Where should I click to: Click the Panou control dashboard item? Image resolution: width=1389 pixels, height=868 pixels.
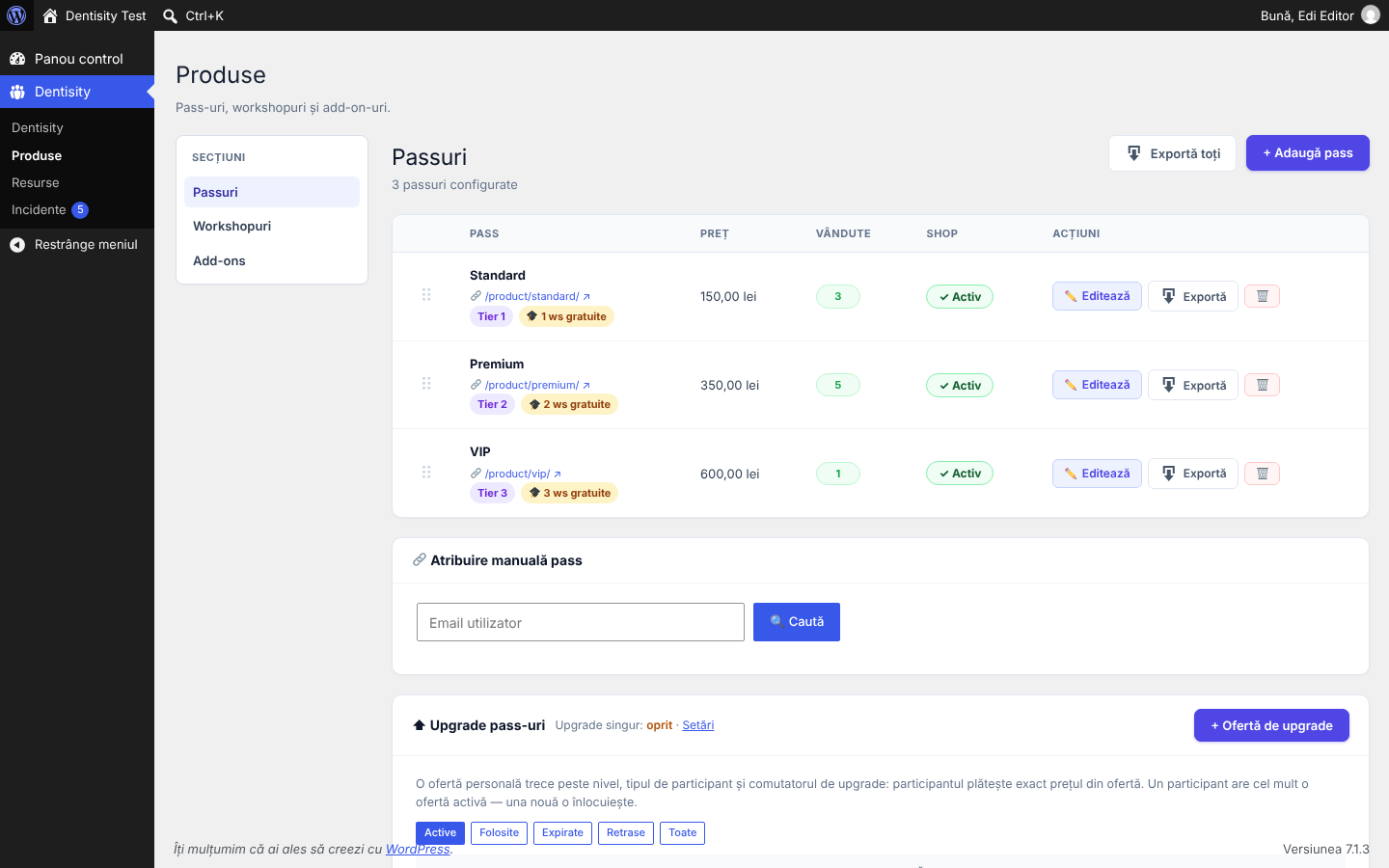[77, 59]
